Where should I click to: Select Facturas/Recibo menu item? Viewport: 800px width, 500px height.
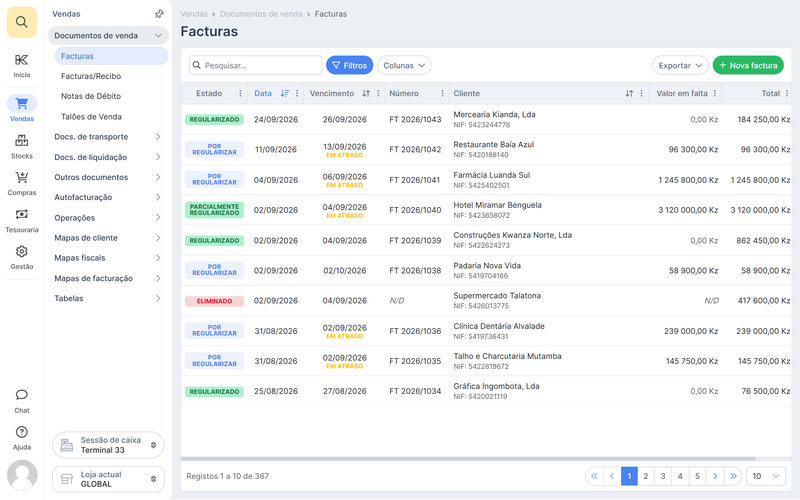coord(111,76)
